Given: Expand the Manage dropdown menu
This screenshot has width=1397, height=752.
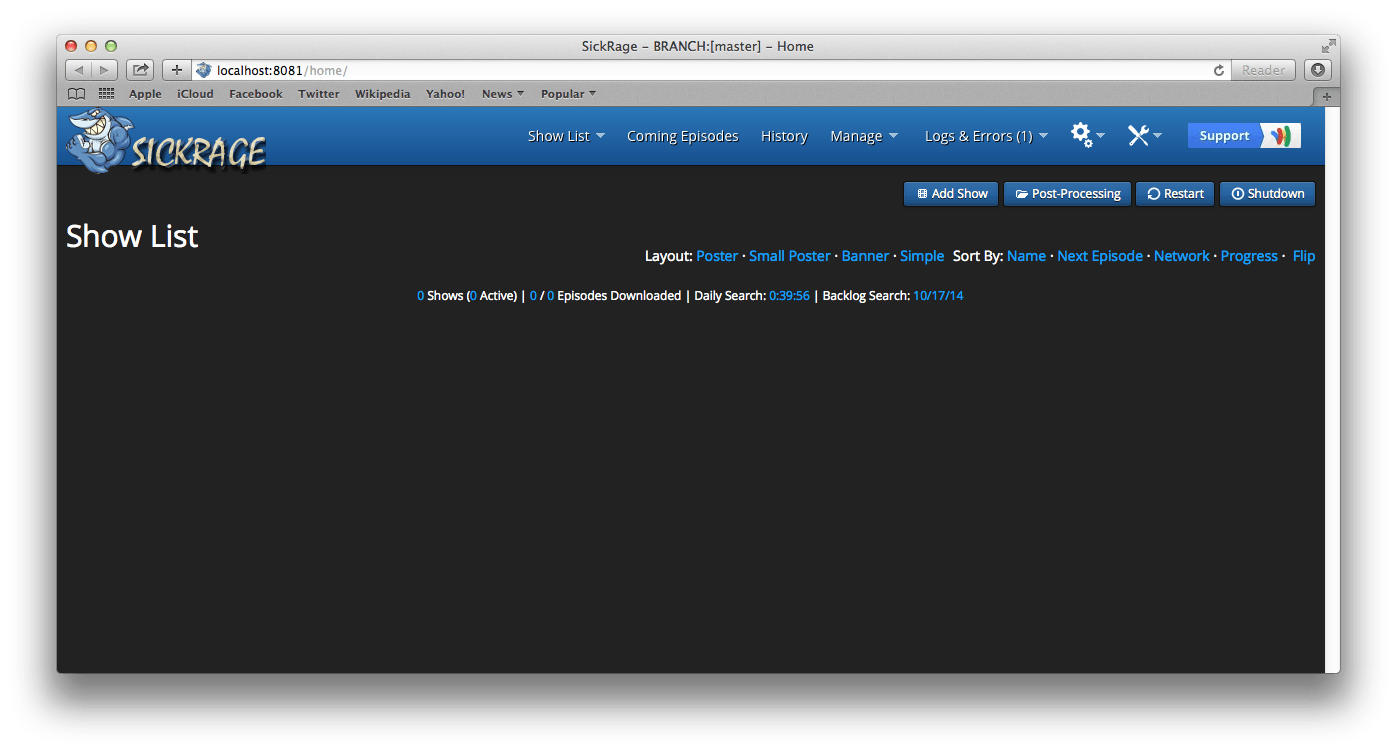Looking at the screenshot, I should 864,136.
